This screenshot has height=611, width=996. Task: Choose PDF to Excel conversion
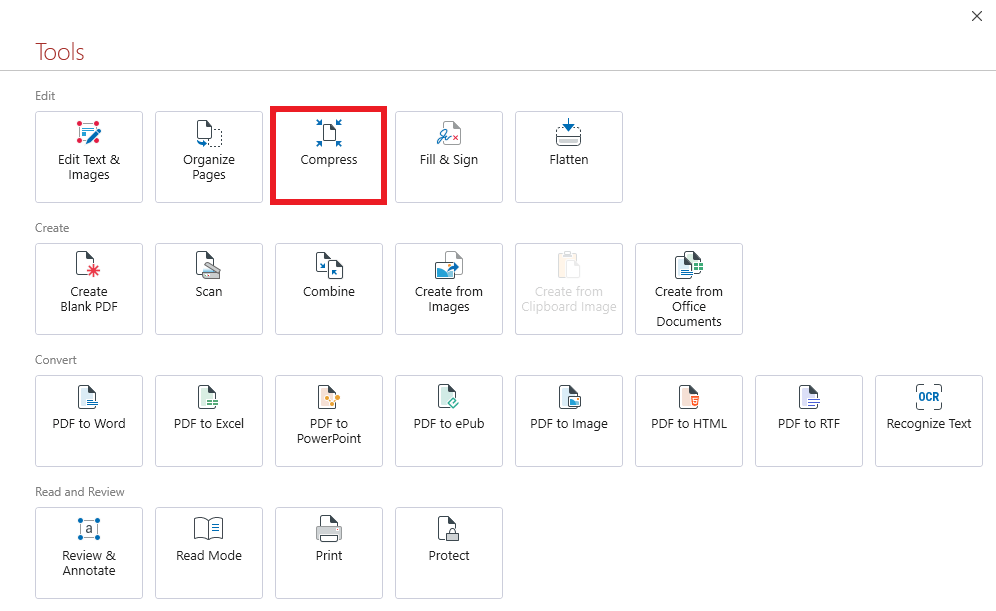(209, 421)
